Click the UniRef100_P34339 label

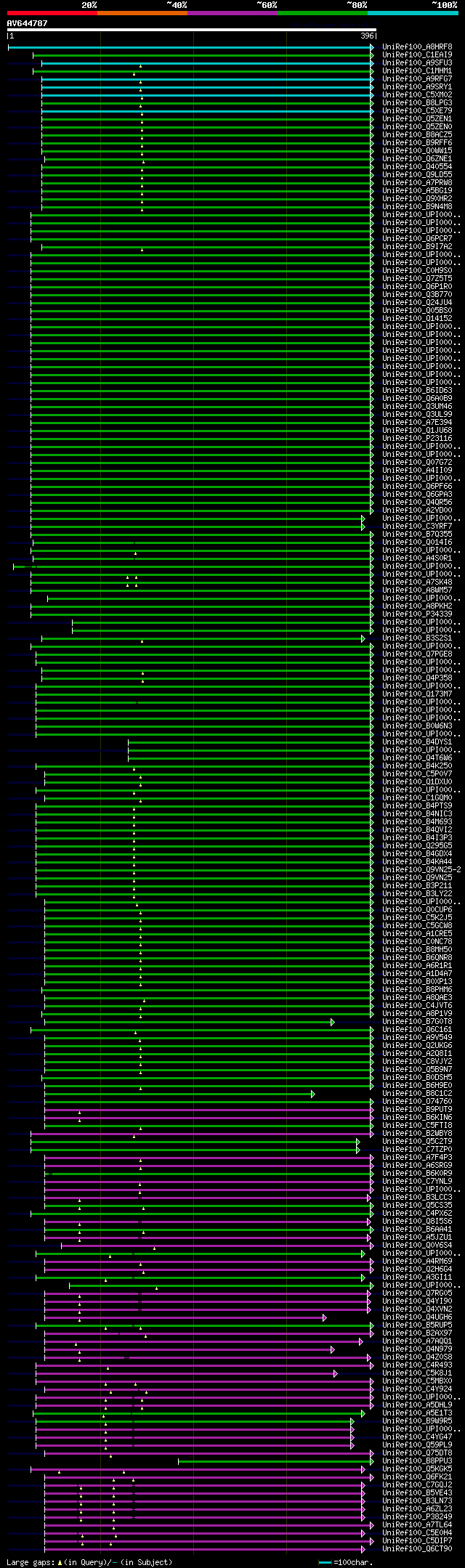click(417, 614)
